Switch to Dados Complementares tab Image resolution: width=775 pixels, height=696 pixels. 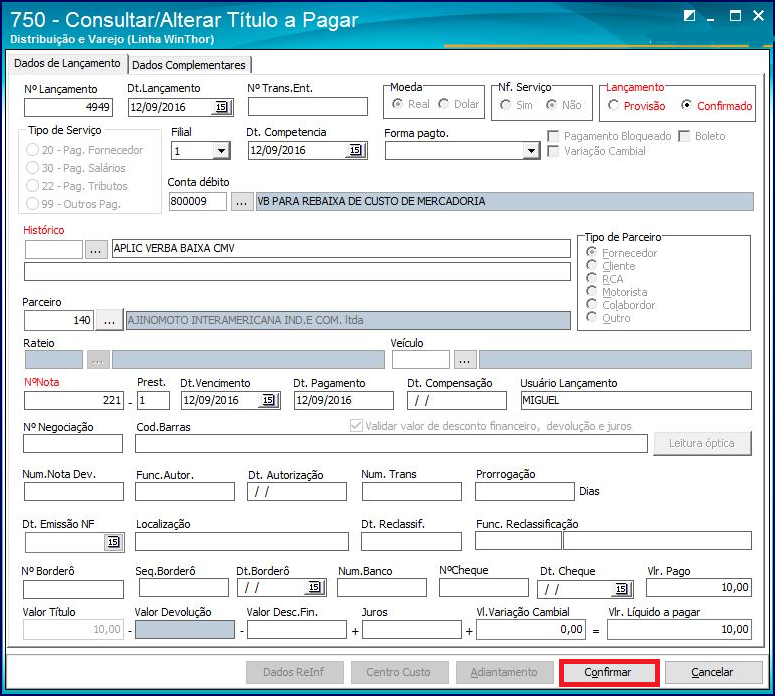coord(189,65)
